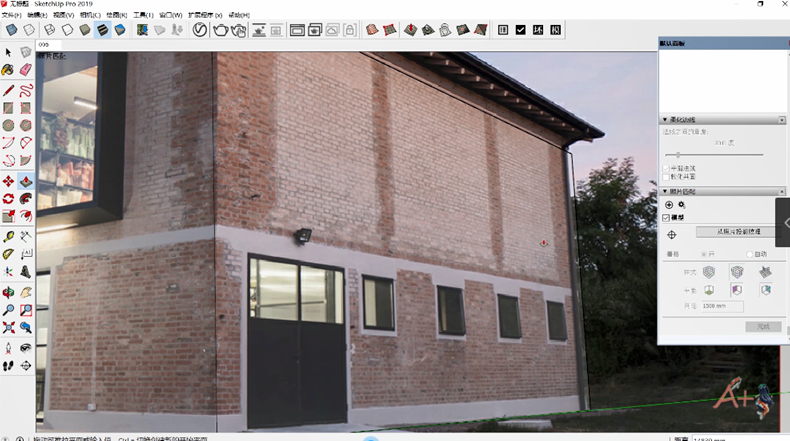Image resolution: width=790 pixels, height=441 pixels.
Task: Collapse the 照片匹配 panel section
Action: coord(665,191)
